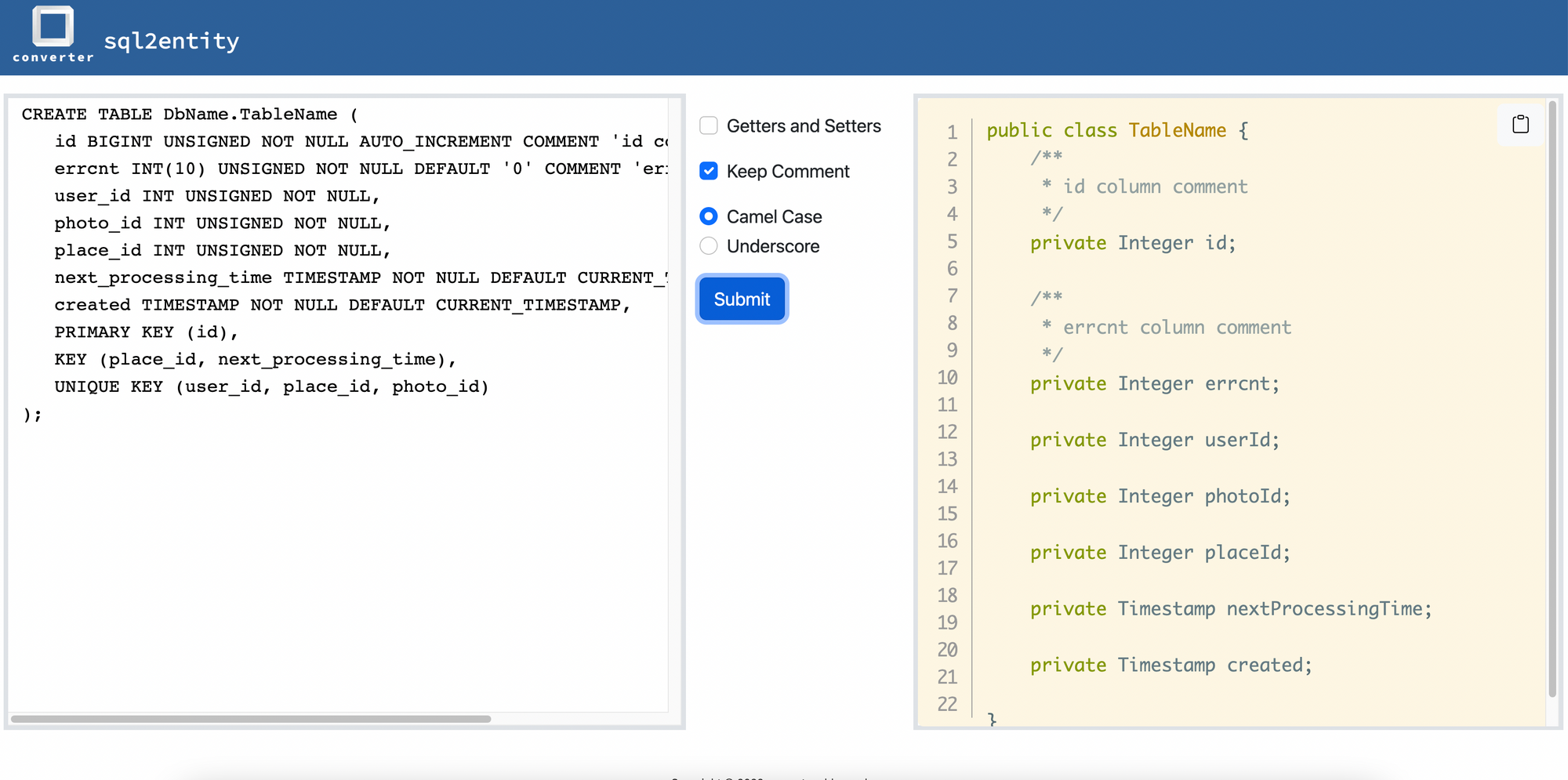Click the UNIQUE KEY line in the SQL

(x=271, y=386)
